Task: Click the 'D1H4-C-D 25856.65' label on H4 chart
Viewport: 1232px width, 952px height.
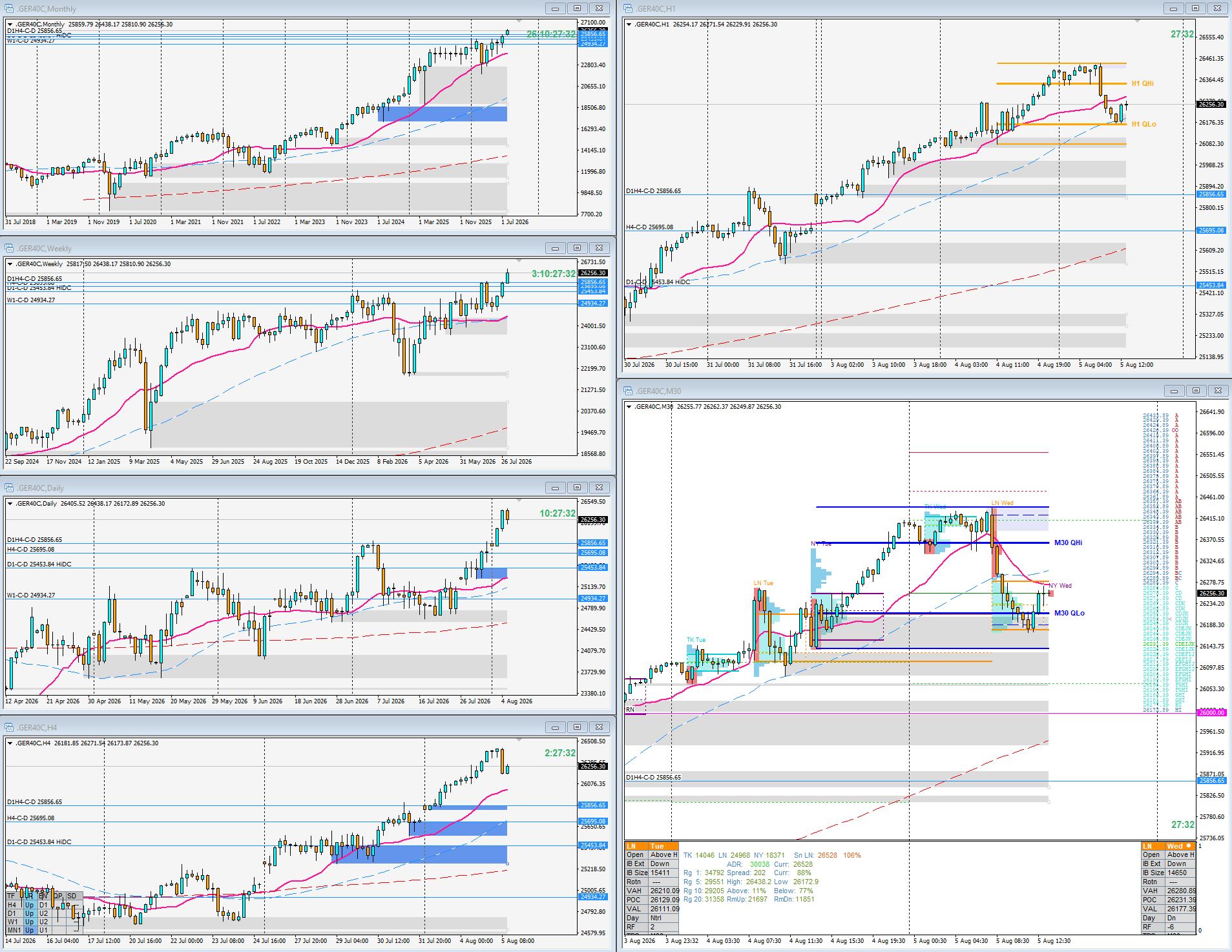Action: tap(35, 802)
